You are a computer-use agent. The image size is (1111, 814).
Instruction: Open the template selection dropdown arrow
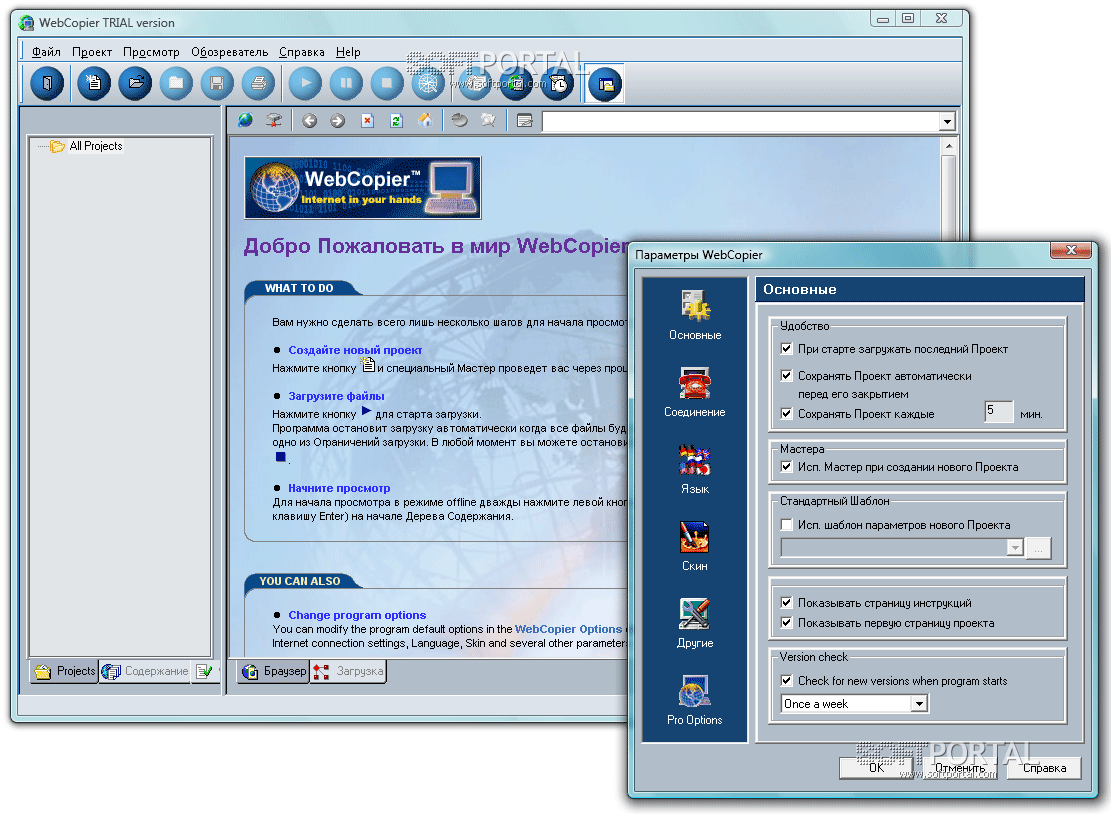pos(1015,548)
